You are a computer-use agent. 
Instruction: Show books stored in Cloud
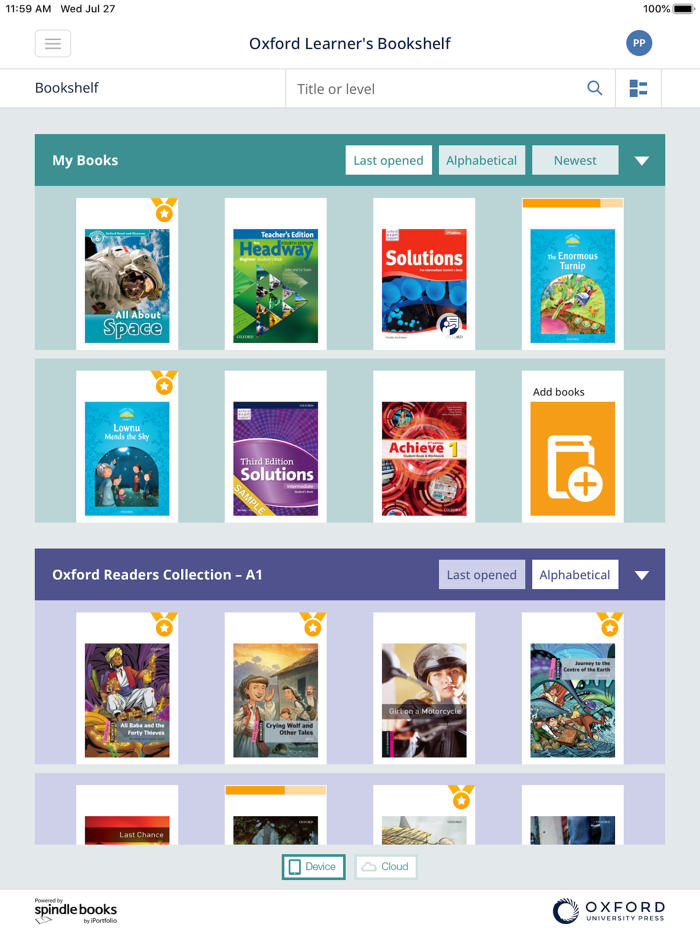tap(386, 867)
